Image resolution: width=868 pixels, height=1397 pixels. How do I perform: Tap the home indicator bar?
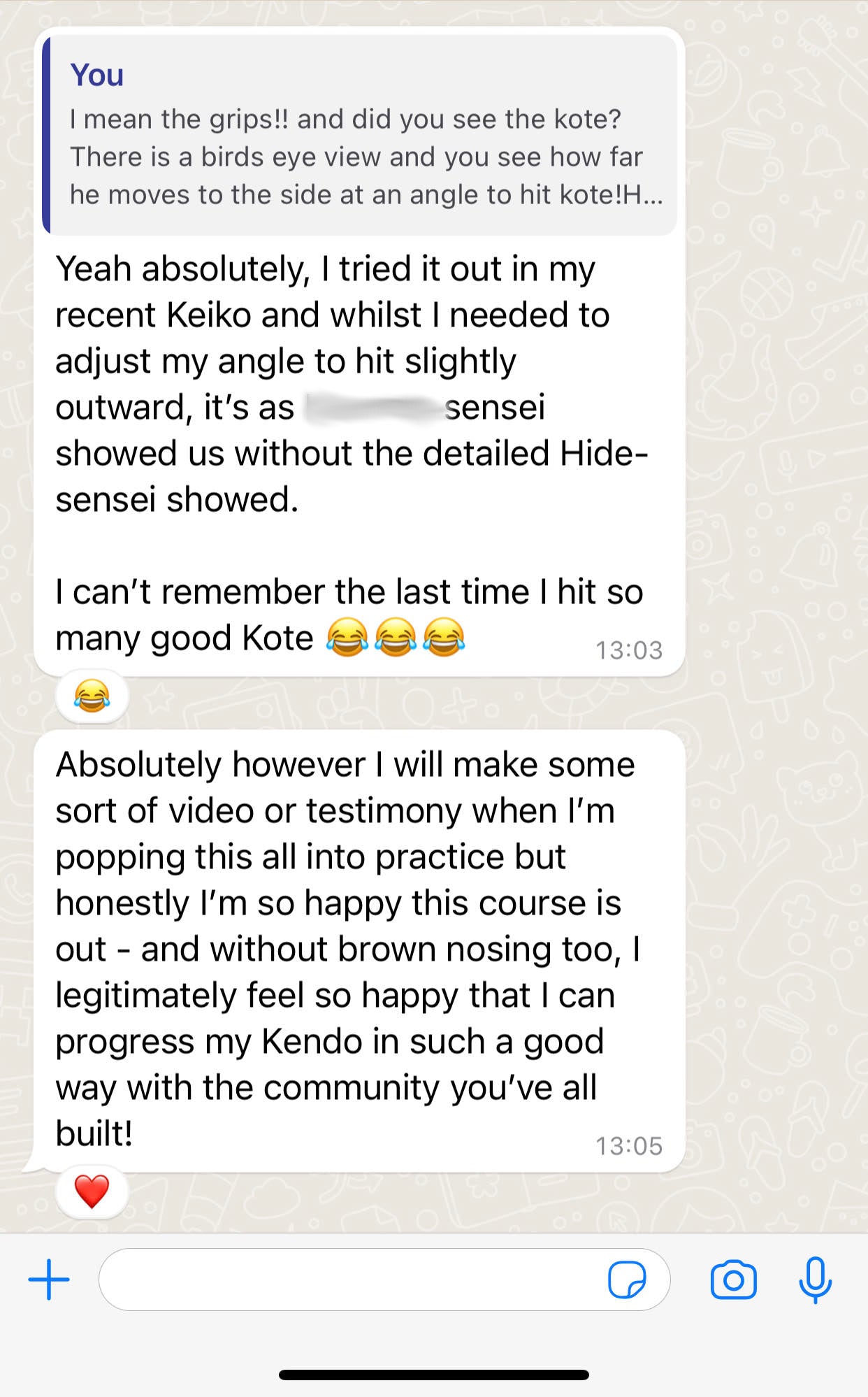click(x=433, y=1375)
